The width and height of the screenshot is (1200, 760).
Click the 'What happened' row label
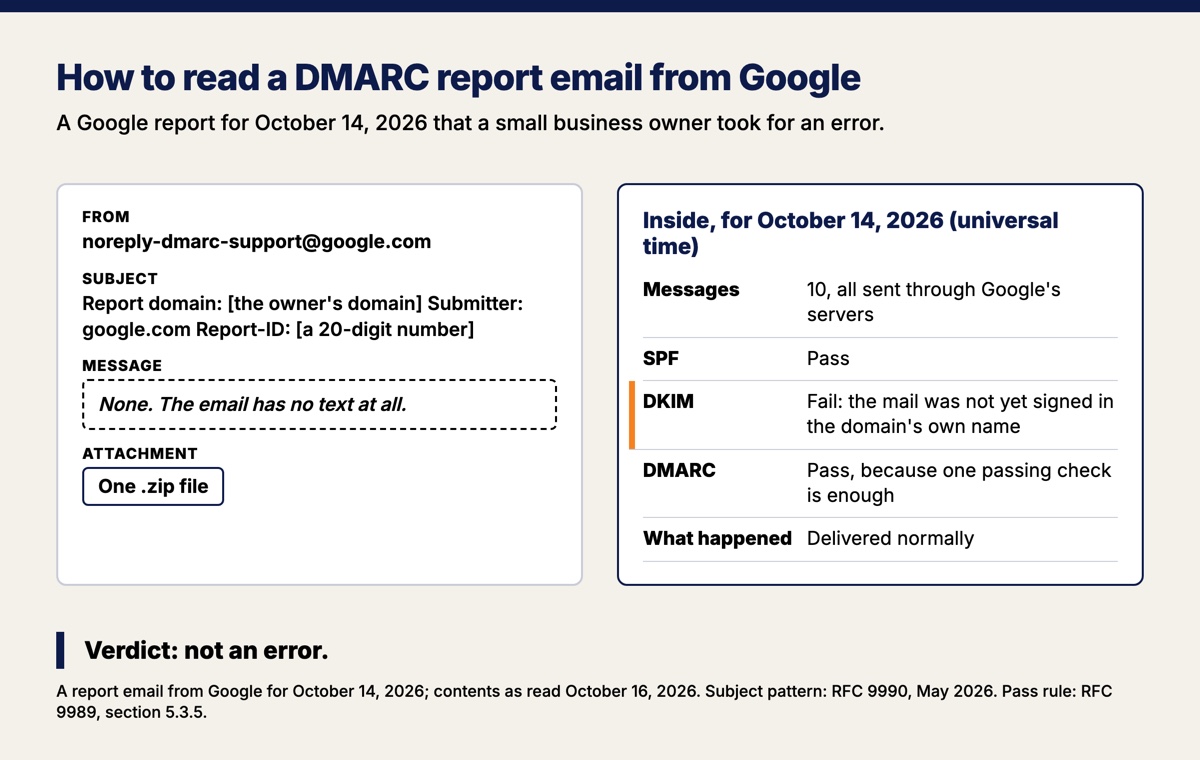[x=717, y=538]
